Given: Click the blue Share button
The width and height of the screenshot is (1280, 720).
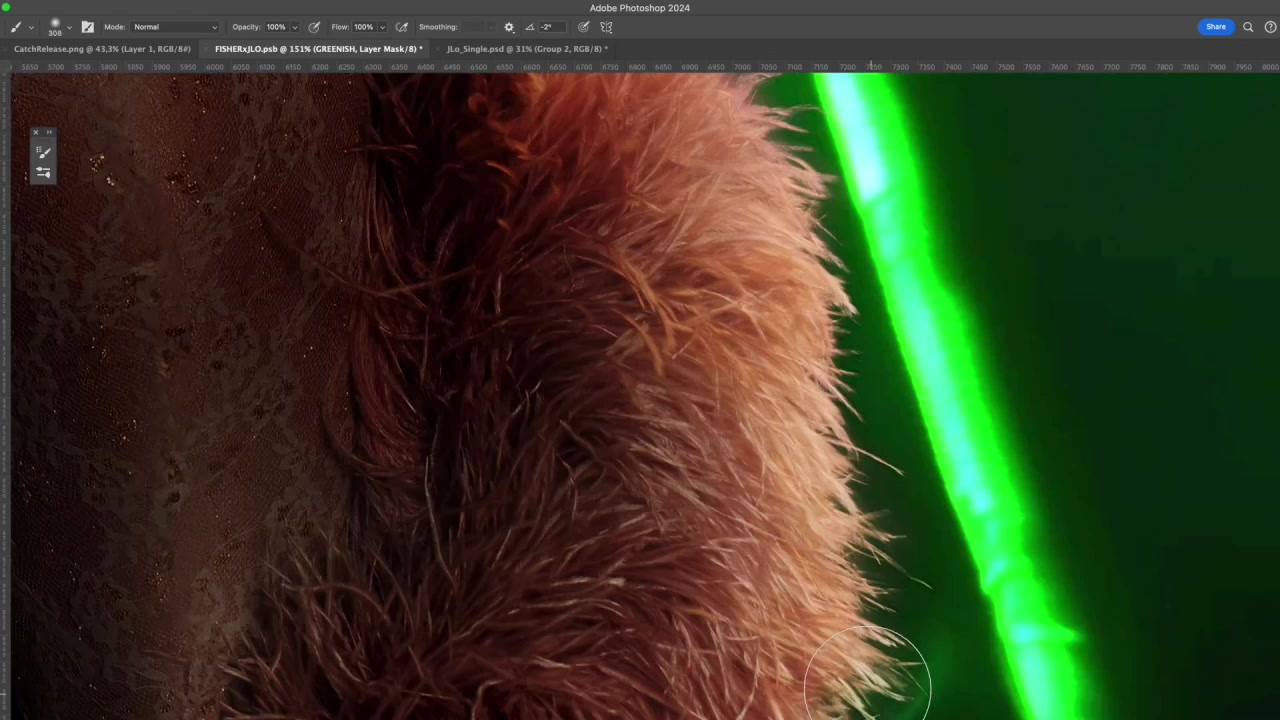Looking at the screenshot, I should tap(1216, 27).
